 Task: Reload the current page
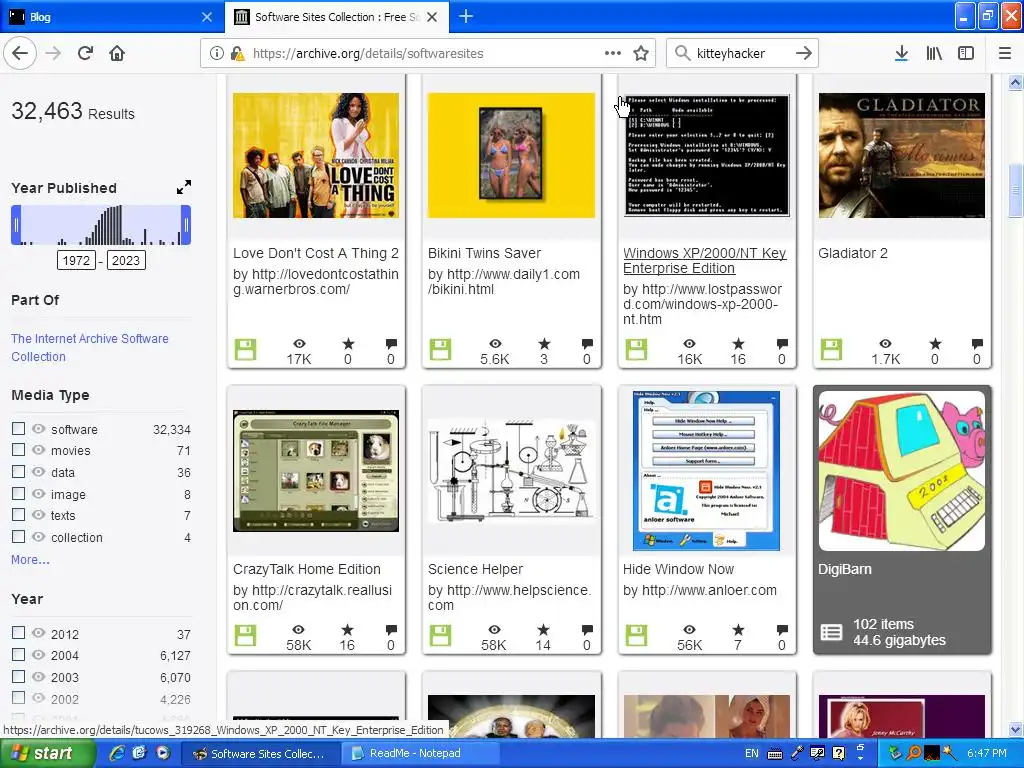(x=85, y=53)
